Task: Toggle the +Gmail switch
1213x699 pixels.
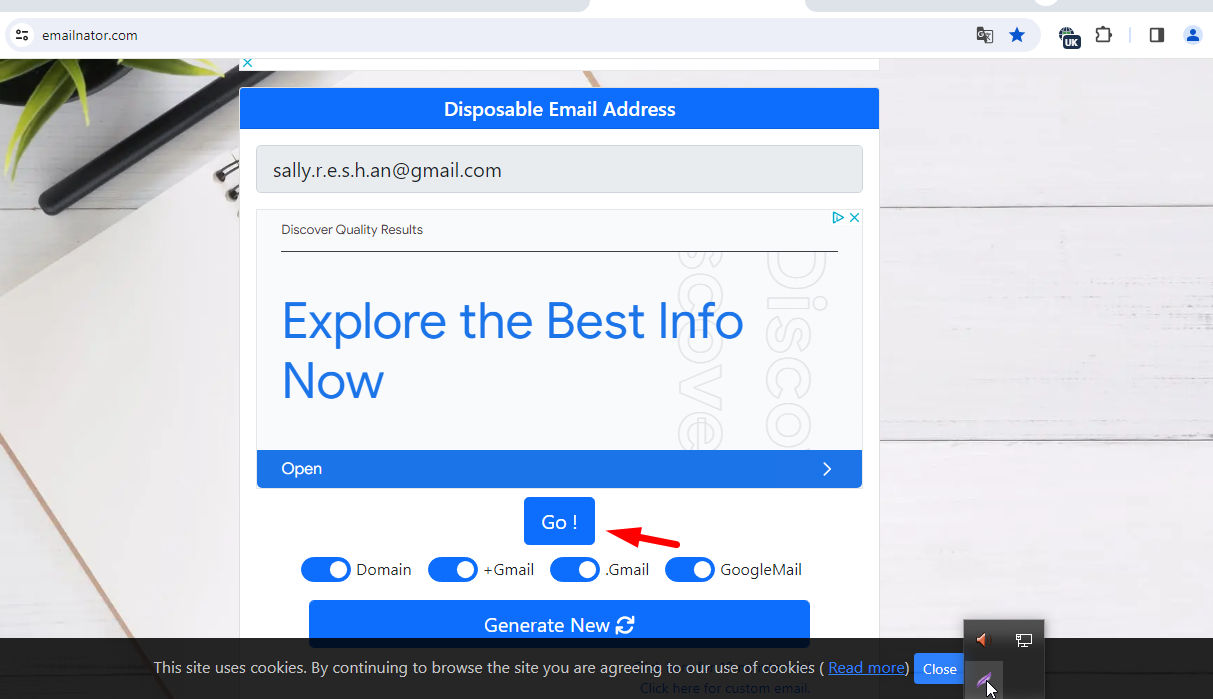Action: pyautogui.click(x=453, y=570)
